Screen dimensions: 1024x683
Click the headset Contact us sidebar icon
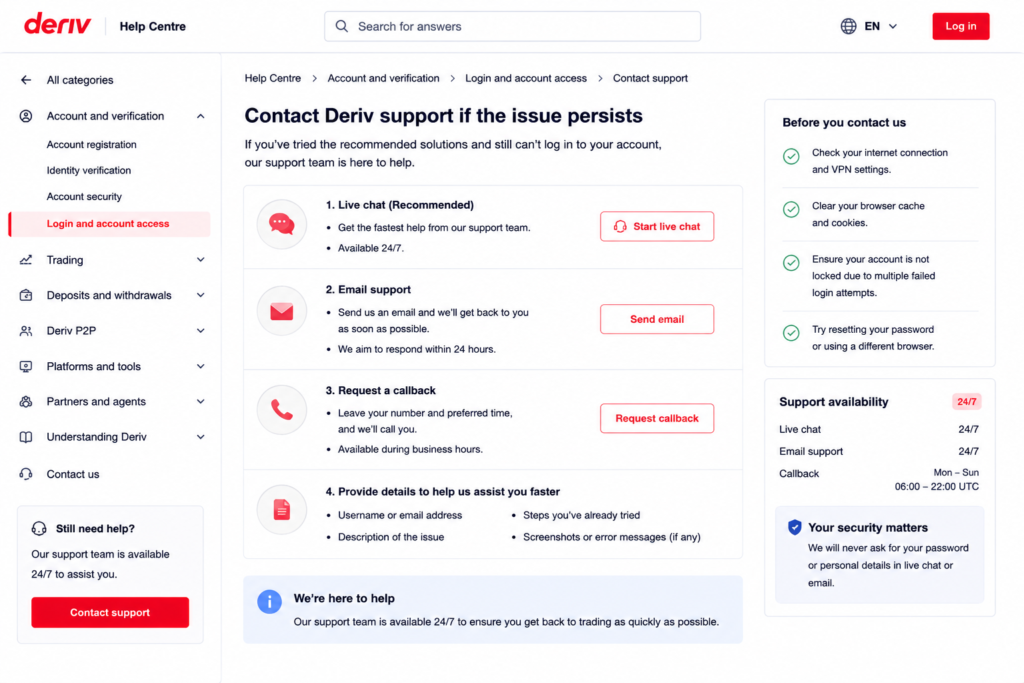coord(26,474)
